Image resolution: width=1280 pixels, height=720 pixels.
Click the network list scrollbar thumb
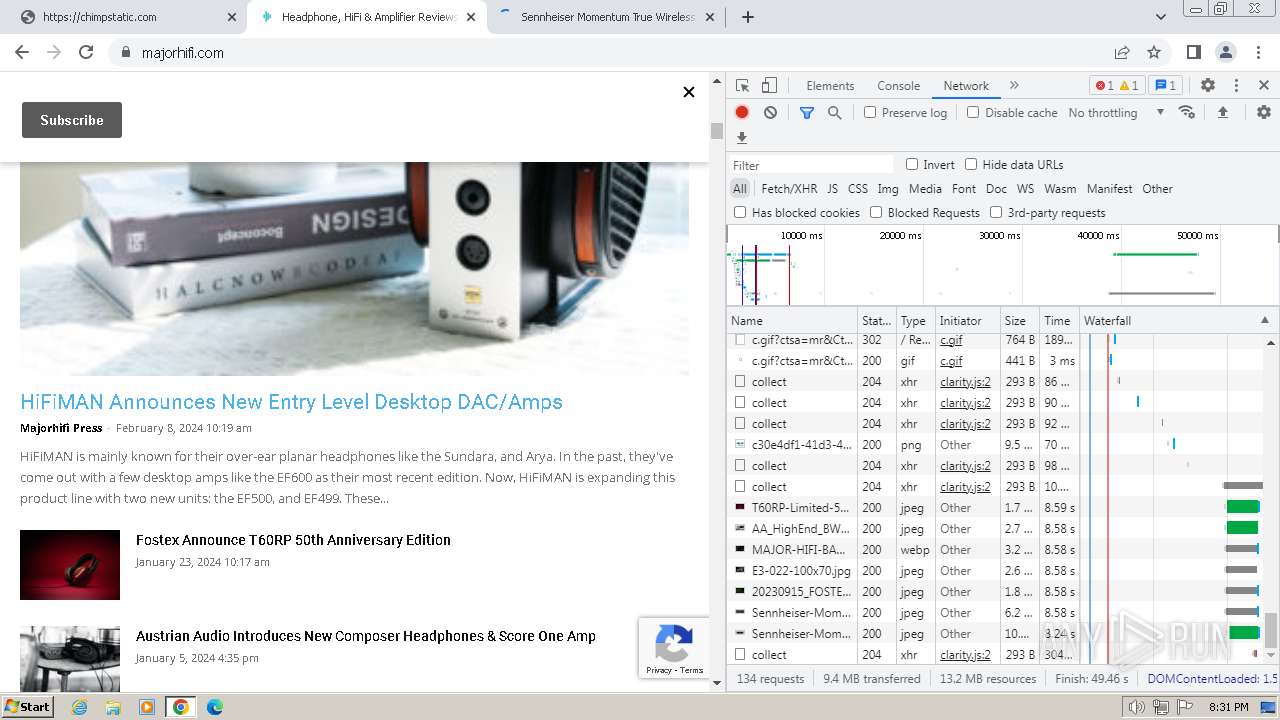[x=1271, y=630]
